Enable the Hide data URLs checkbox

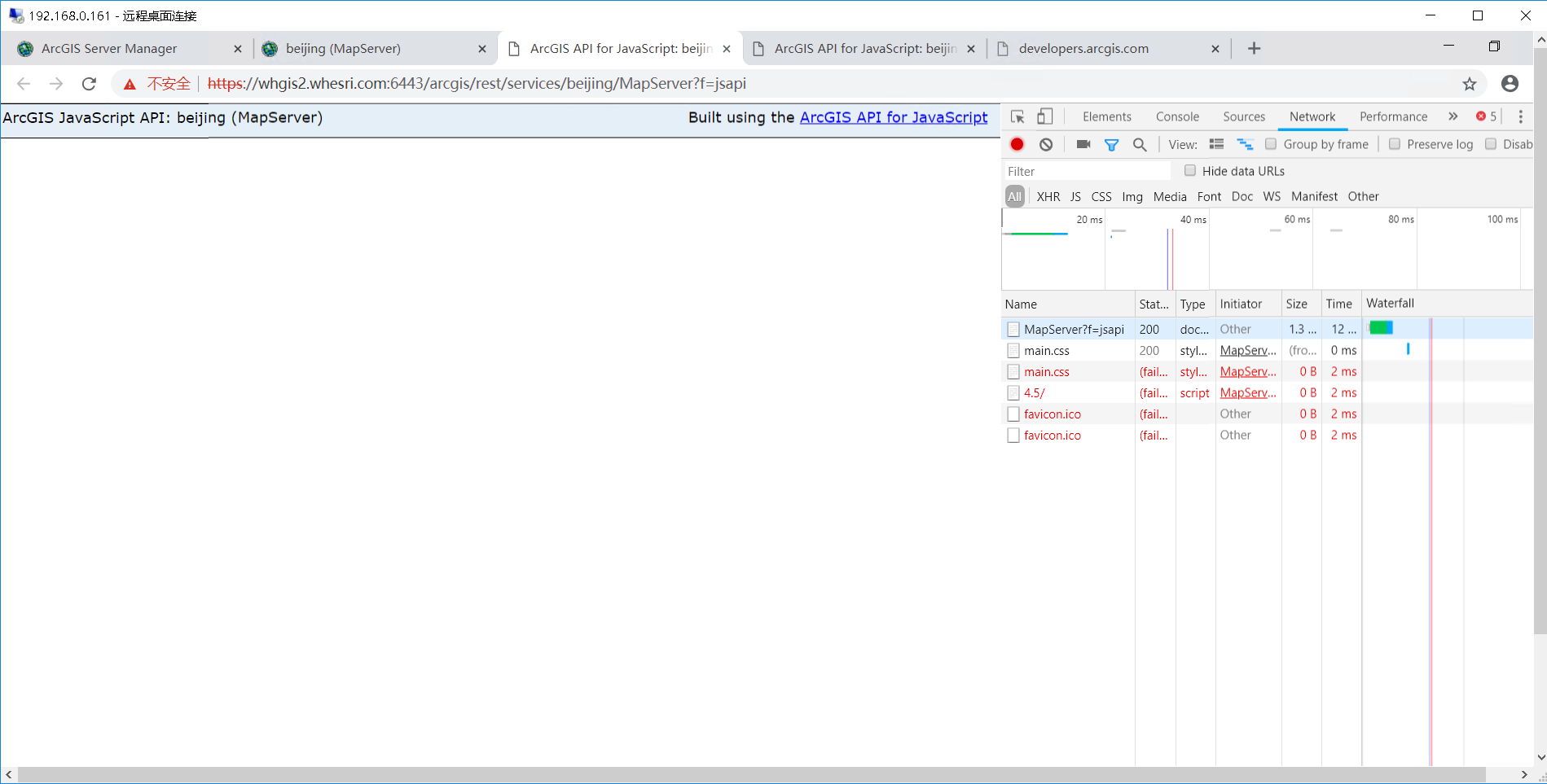tap(1190, 170)
